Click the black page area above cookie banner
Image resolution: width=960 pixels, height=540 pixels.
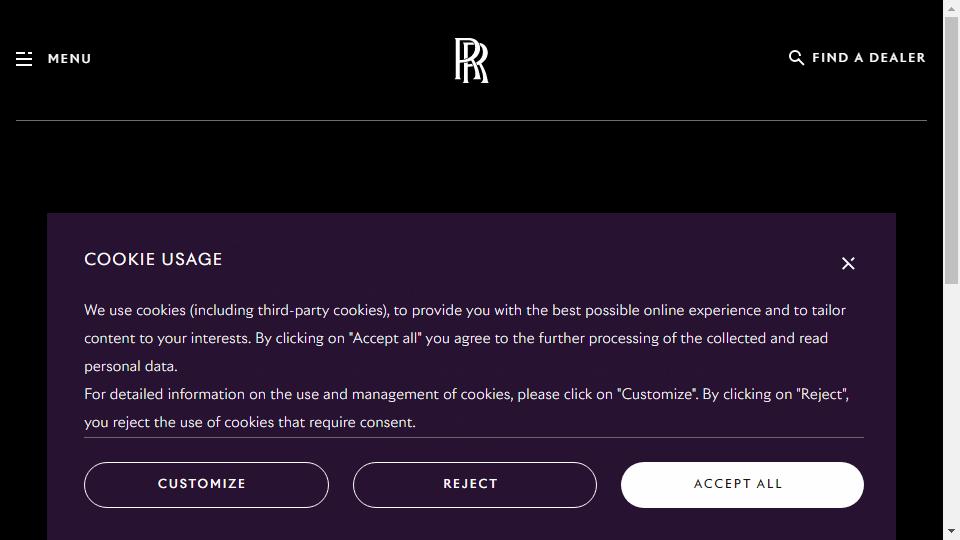(x=471, y=167)
